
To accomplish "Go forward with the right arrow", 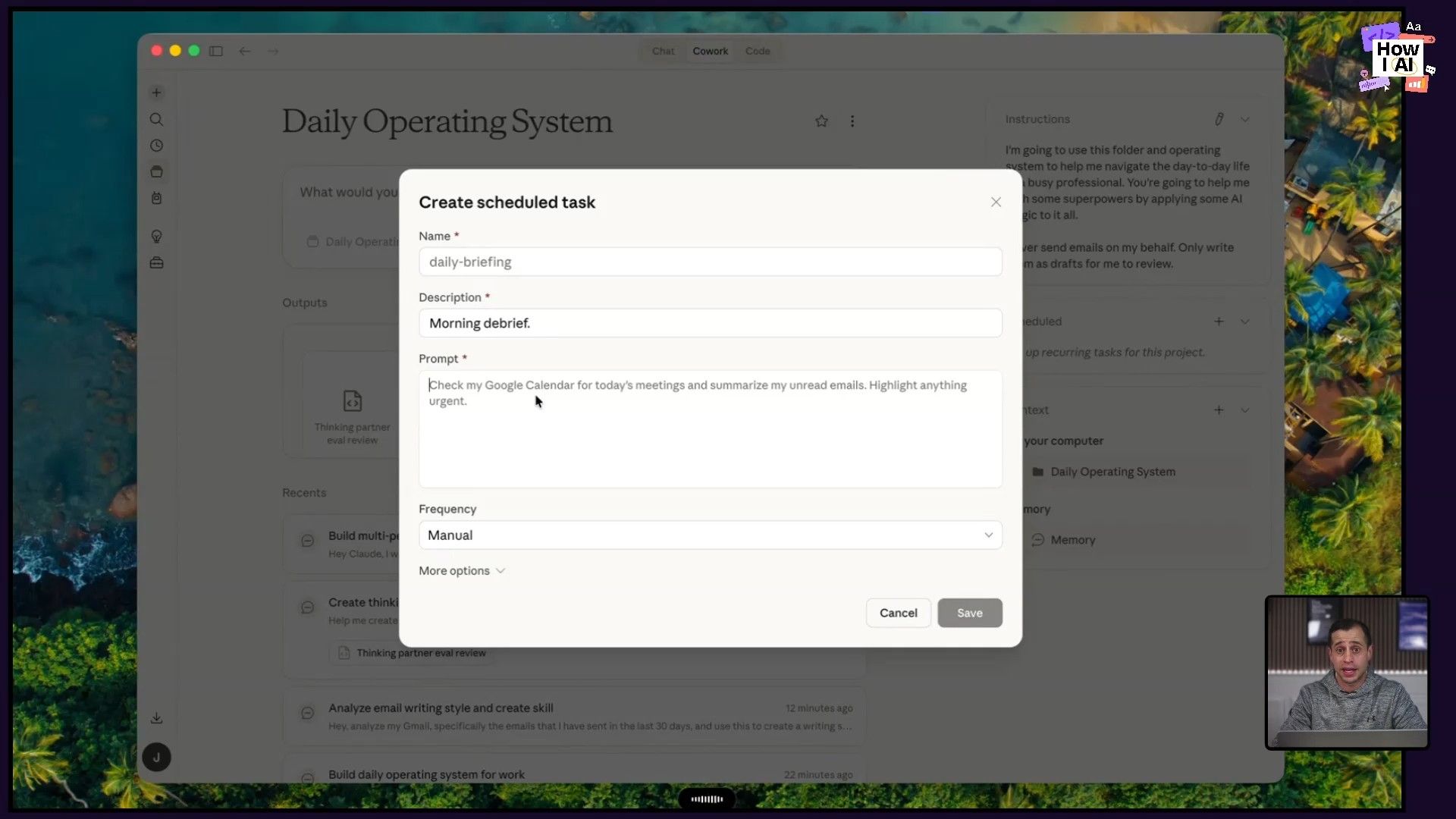I will (x=273, y=51).
